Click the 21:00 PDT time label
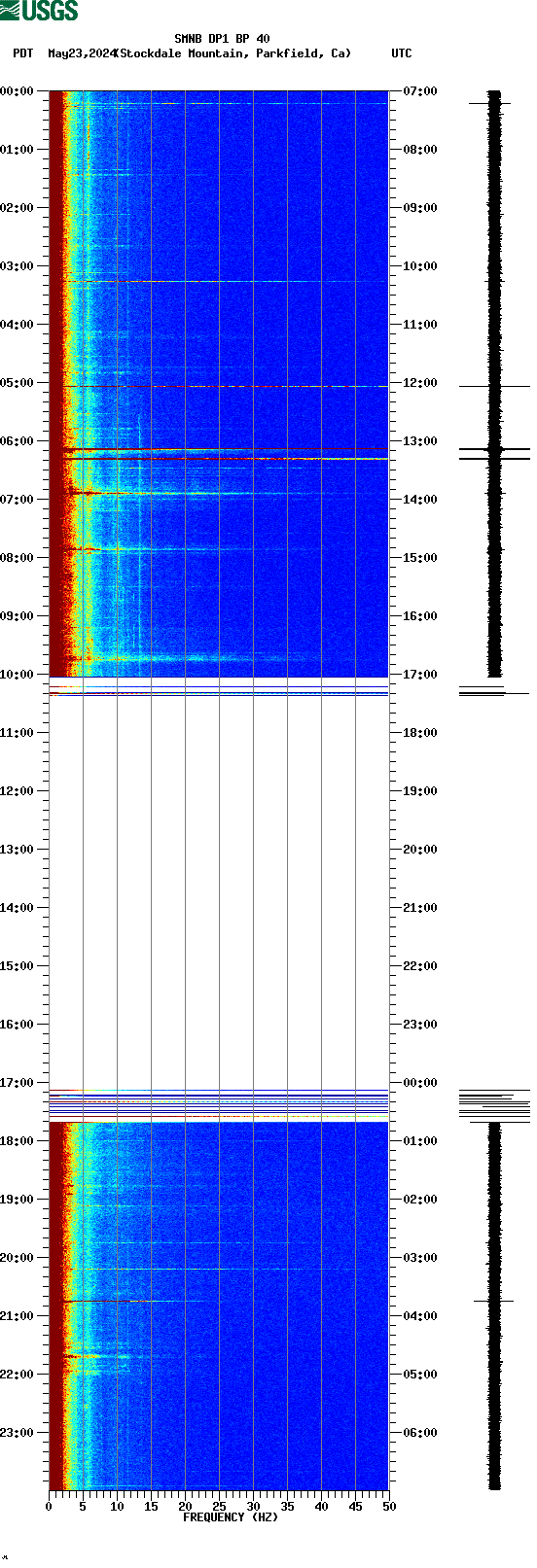Screen dimensions: 537x1568 18,1316
